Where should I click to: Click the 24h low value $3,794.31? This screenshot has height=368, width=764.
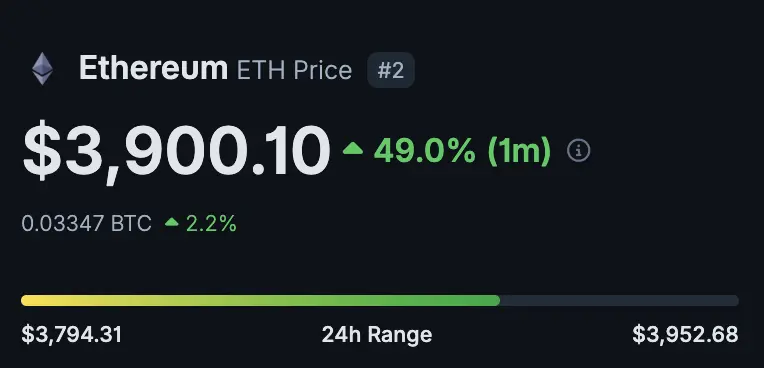pos(72,335)
